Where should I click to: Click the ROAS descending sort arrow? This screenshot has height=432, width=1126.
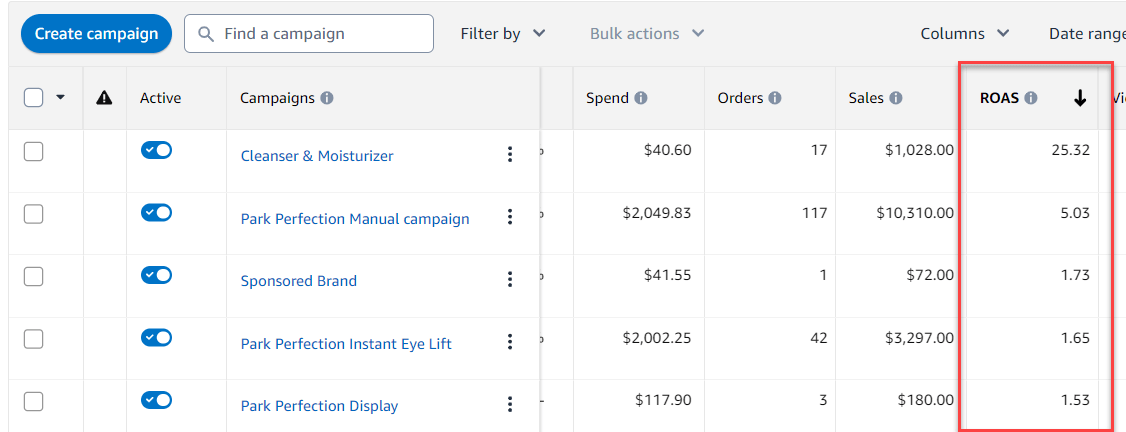(x=1080, y=98)
